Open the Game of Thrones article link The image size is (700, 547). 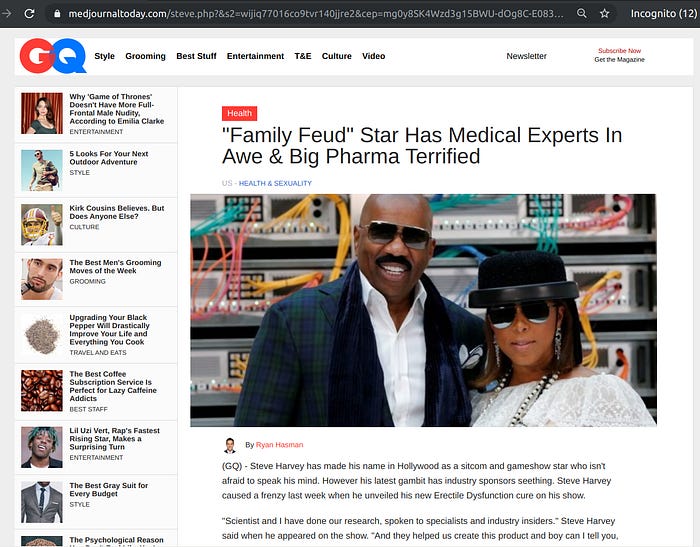[117, 109]
